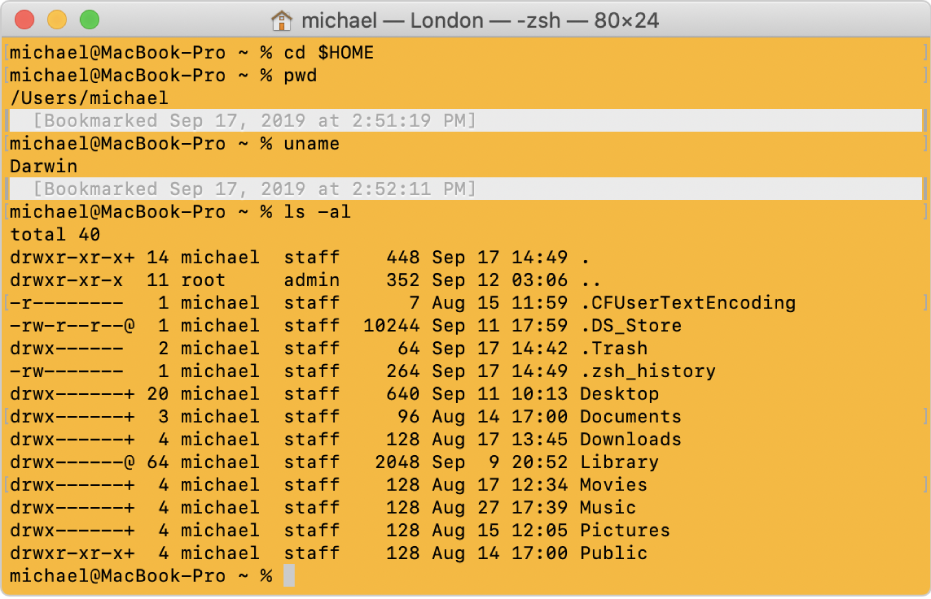This screenshot has height=599, width=931.
Task: Click the window title 'michael — London — -zsh — 80×24'
Action: coord(480,21)
